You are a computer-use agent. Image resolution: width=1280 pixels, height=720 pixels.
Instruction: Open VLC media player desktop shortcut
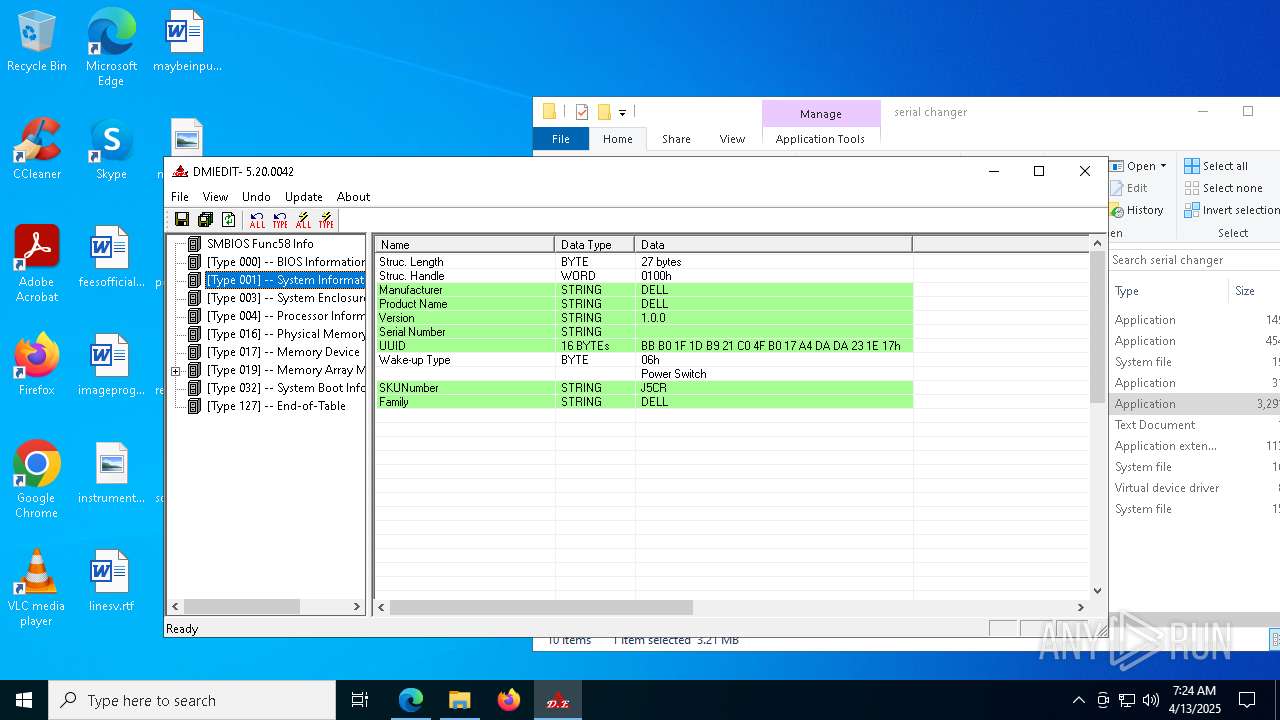pyautogui.click(x=37, y=588)
